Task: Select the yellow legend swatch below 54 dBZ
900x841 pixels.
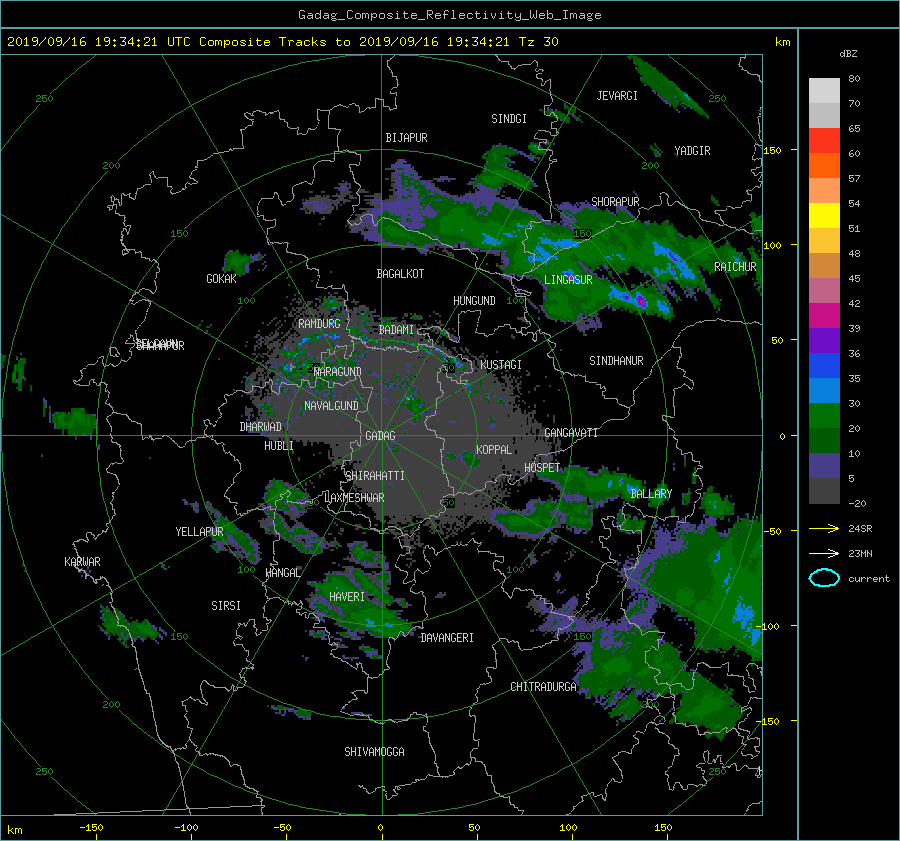Action: coord(824,215)
